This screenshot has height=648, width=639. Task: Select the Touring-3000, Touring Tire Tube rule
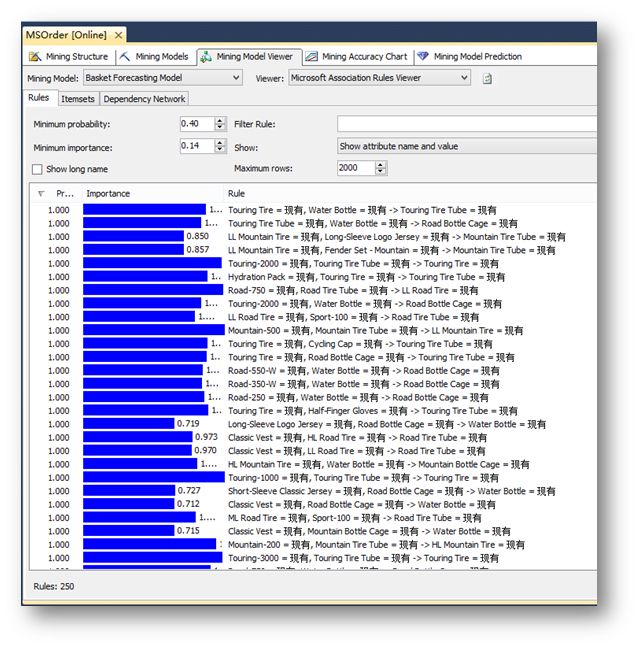363,558
